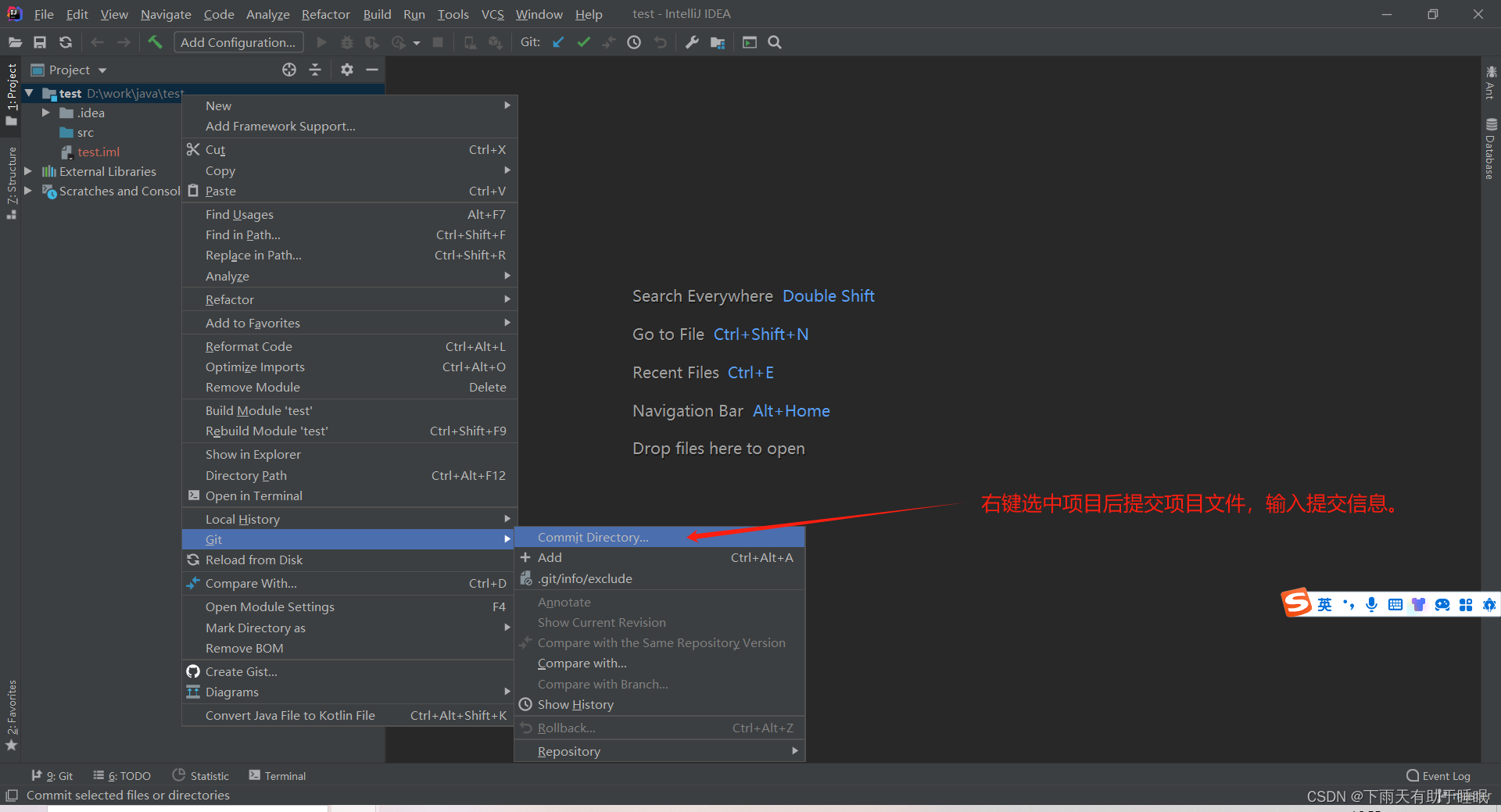Click Find in Path... entry
This screenshot has width=1501, height=812.
pyautogui.click(x=349, y=234)
